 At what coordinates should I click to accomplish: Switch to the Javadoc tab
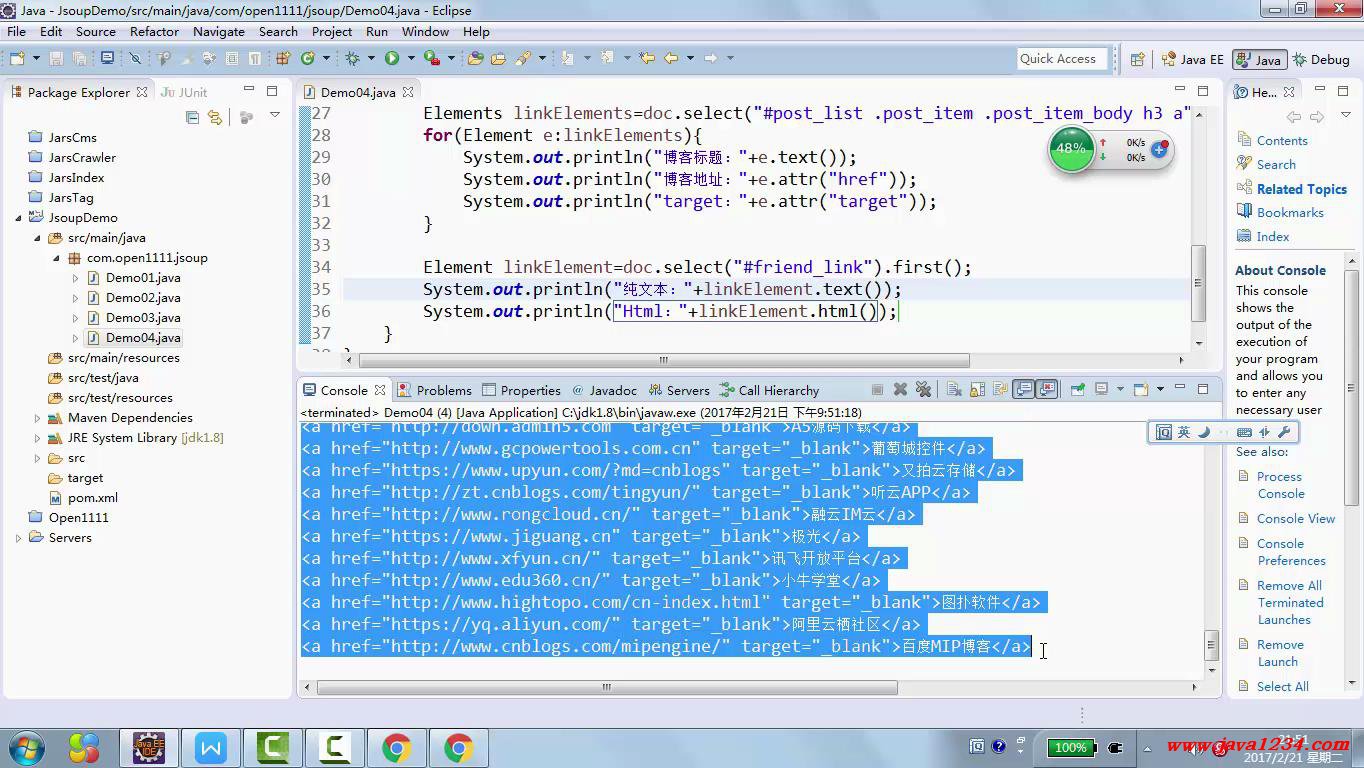click(604, 390)
